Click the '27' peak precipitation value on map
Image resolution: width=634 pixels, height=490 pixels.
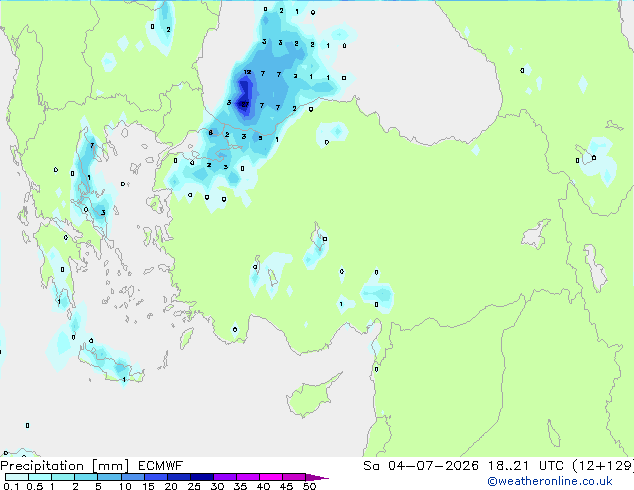coord(245,104)
